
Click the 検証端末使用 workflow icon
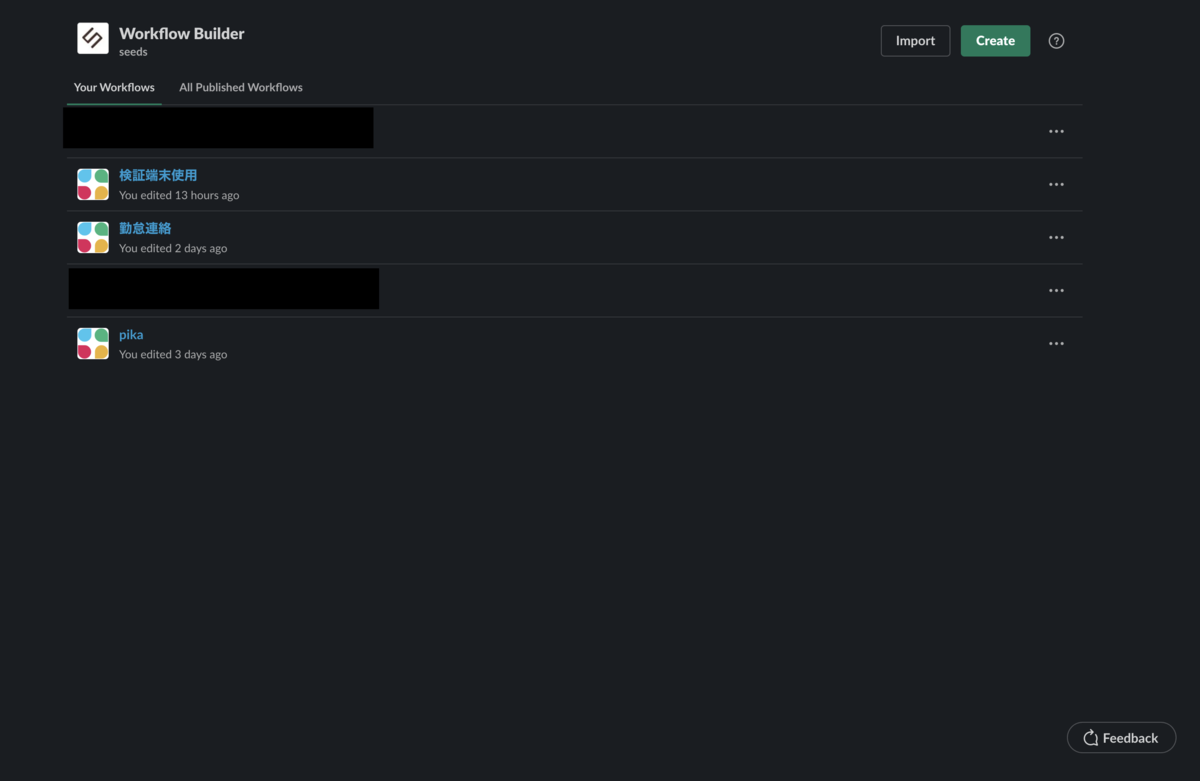[x=93, y=184]
